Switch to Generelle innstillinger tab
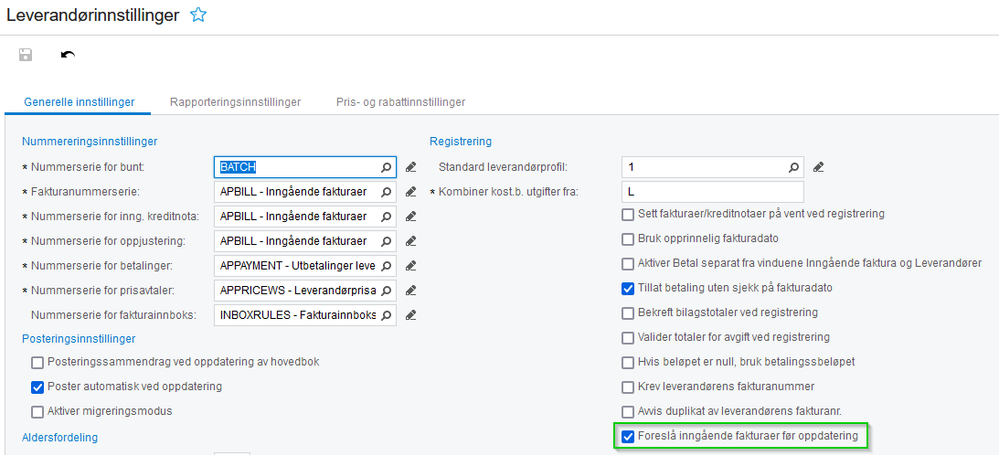This screenshot has height=455, width=999. click(x=79, y=102)
